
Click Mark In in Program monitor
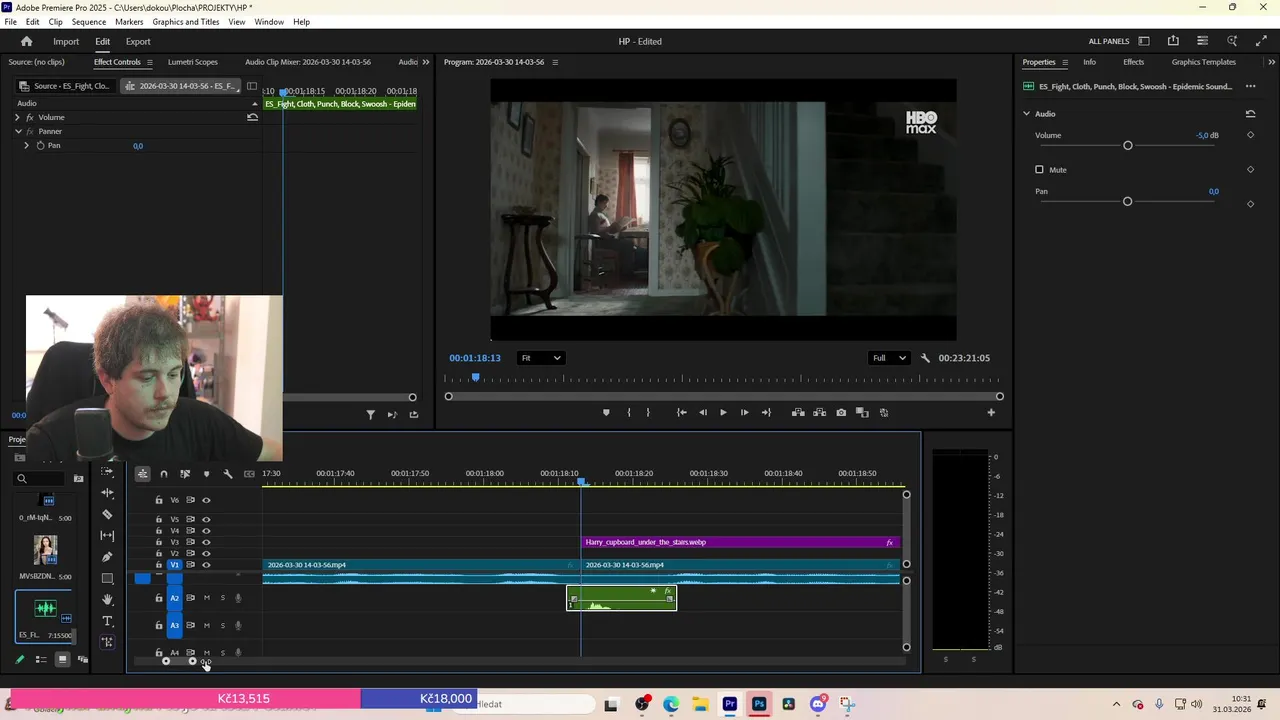coord(629,412)
